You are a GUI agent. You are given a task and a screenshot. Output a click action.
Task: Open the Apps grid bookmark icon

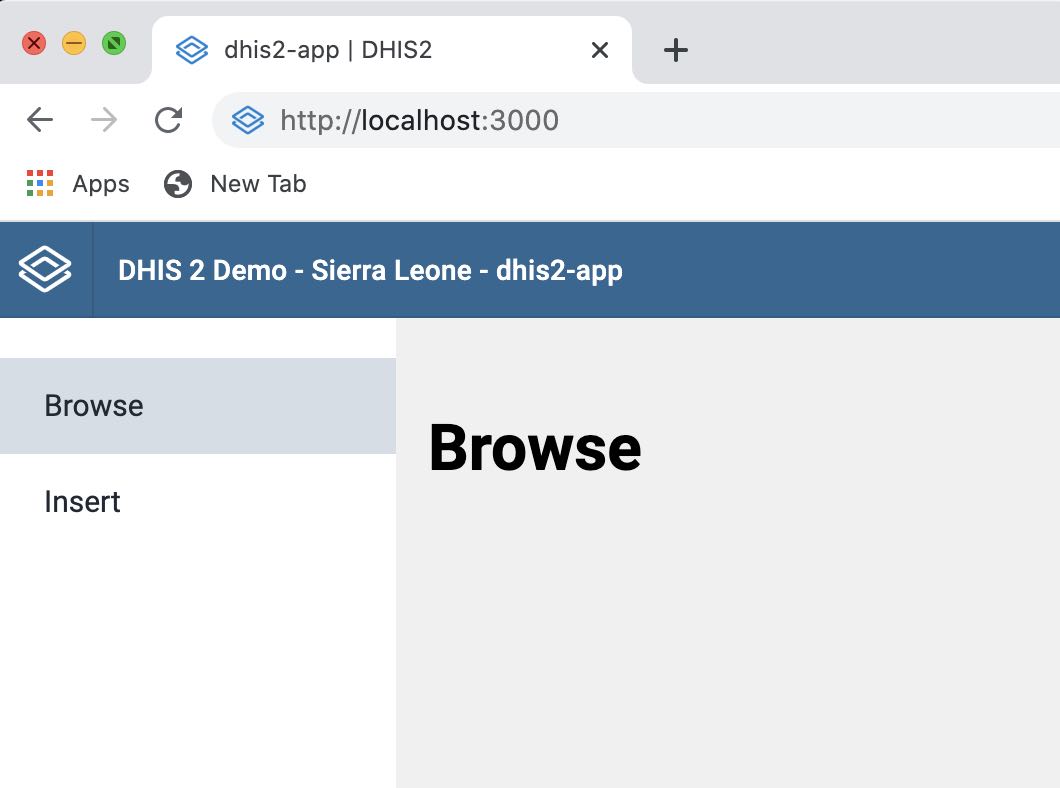[x=40, y=183]
